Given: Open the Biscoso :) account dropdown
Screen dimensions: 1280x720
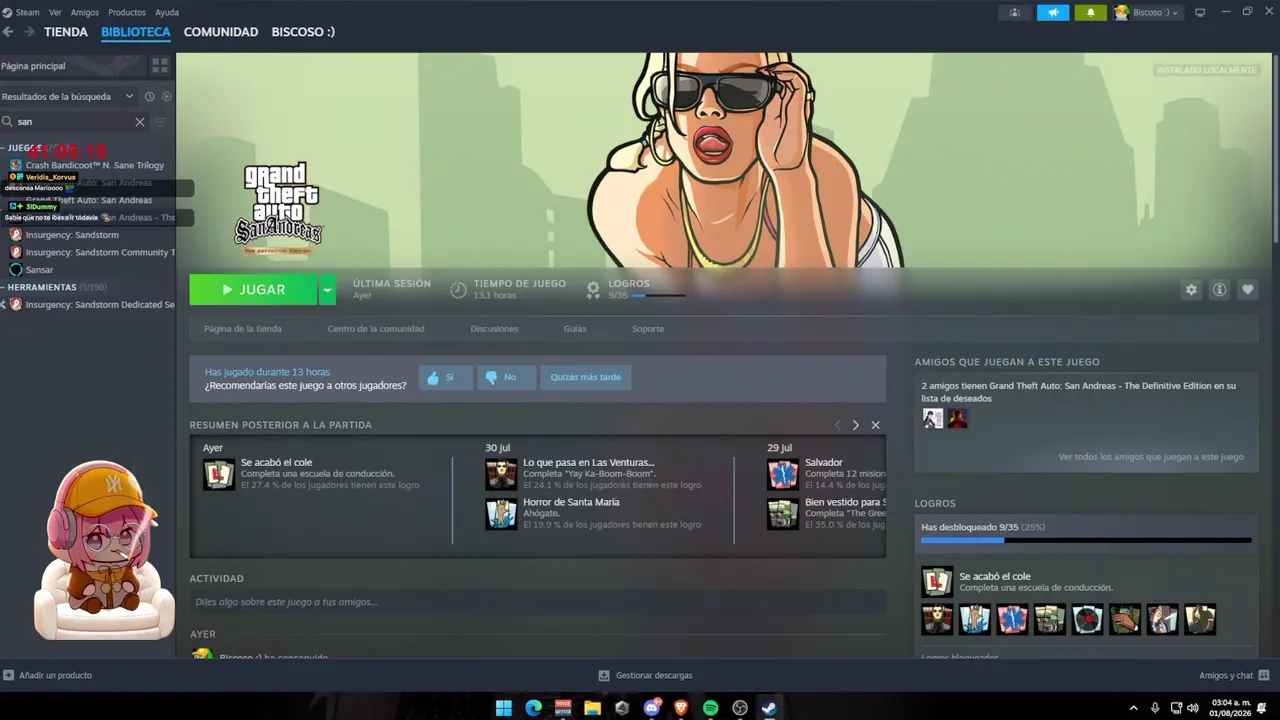Looking at the screenshot, I should coord(1147,12).
